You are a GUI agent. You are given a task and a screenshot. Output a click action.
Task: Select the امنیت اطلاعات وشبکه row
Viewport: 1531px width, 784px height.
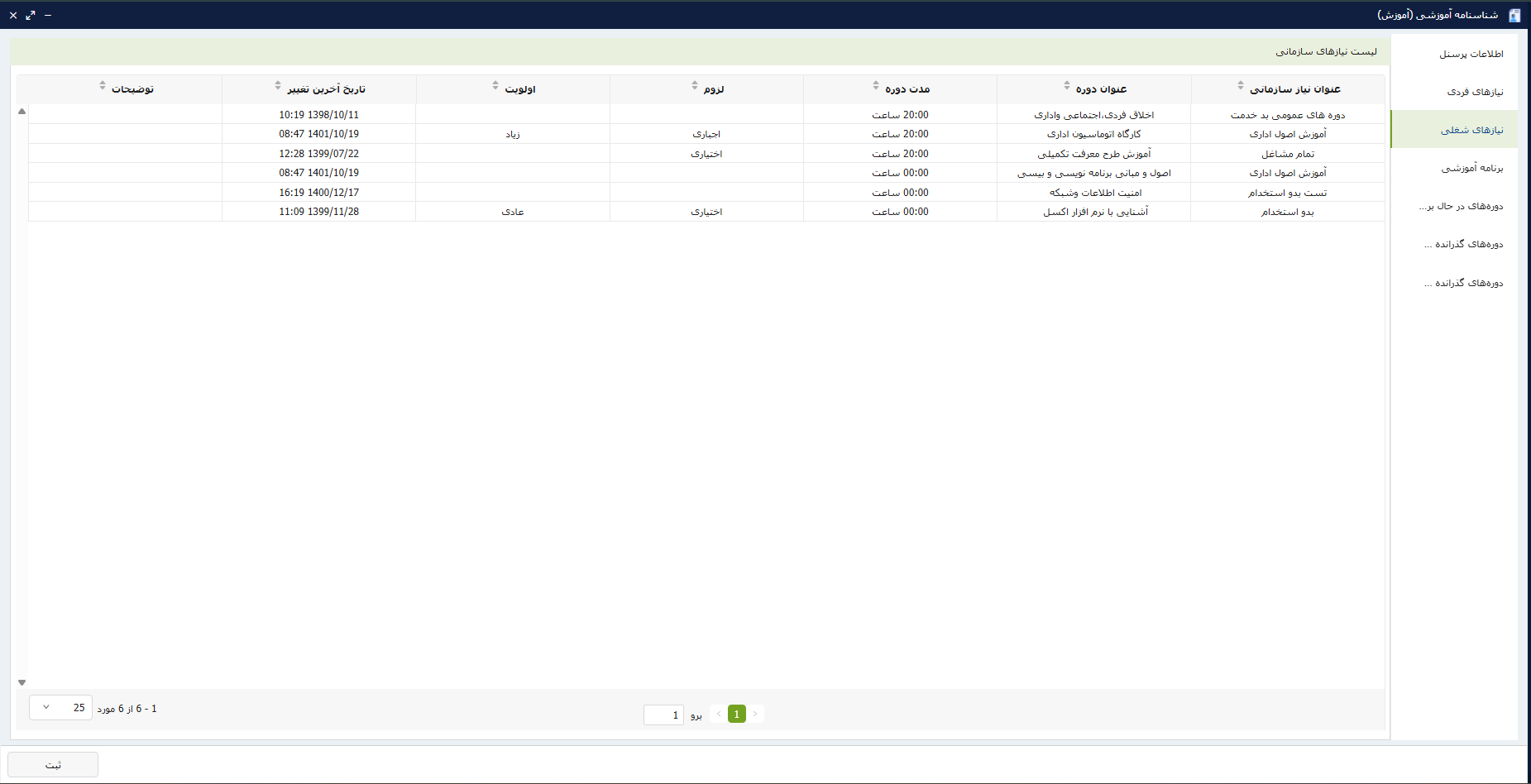(x=1095, y=193)
